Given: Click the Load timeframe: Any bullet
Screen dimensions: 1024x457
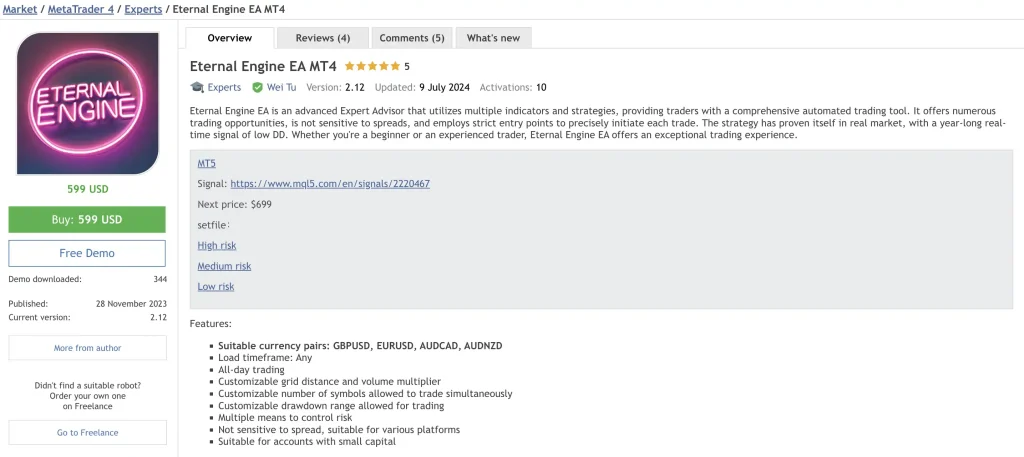Looking at the screenshot, I should point(265,358).
